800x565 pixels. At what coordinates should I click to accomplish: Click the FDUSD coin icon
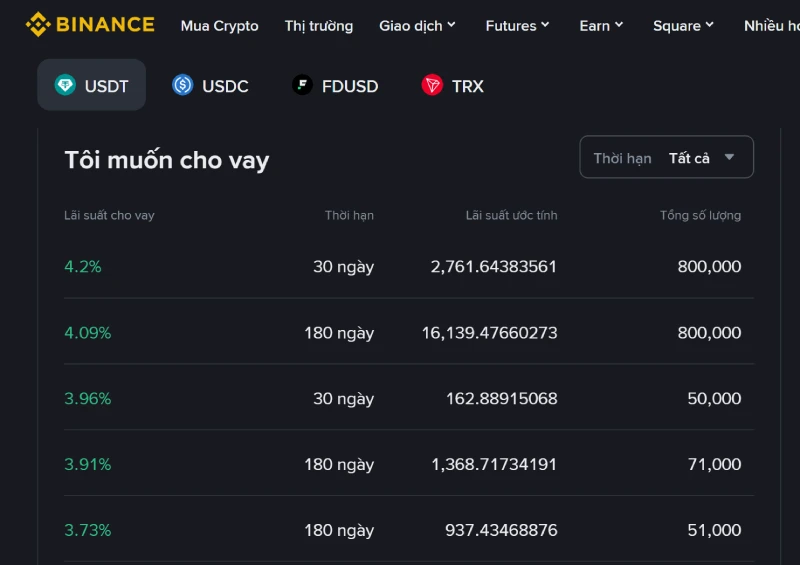tap(302, 86)
